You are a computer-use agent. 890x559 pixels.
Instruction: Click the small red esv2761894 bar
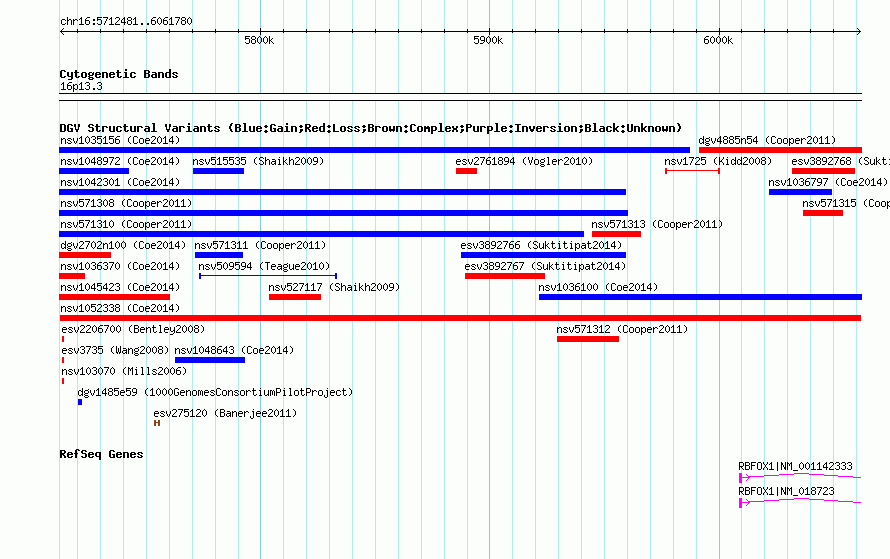point(467,171)
